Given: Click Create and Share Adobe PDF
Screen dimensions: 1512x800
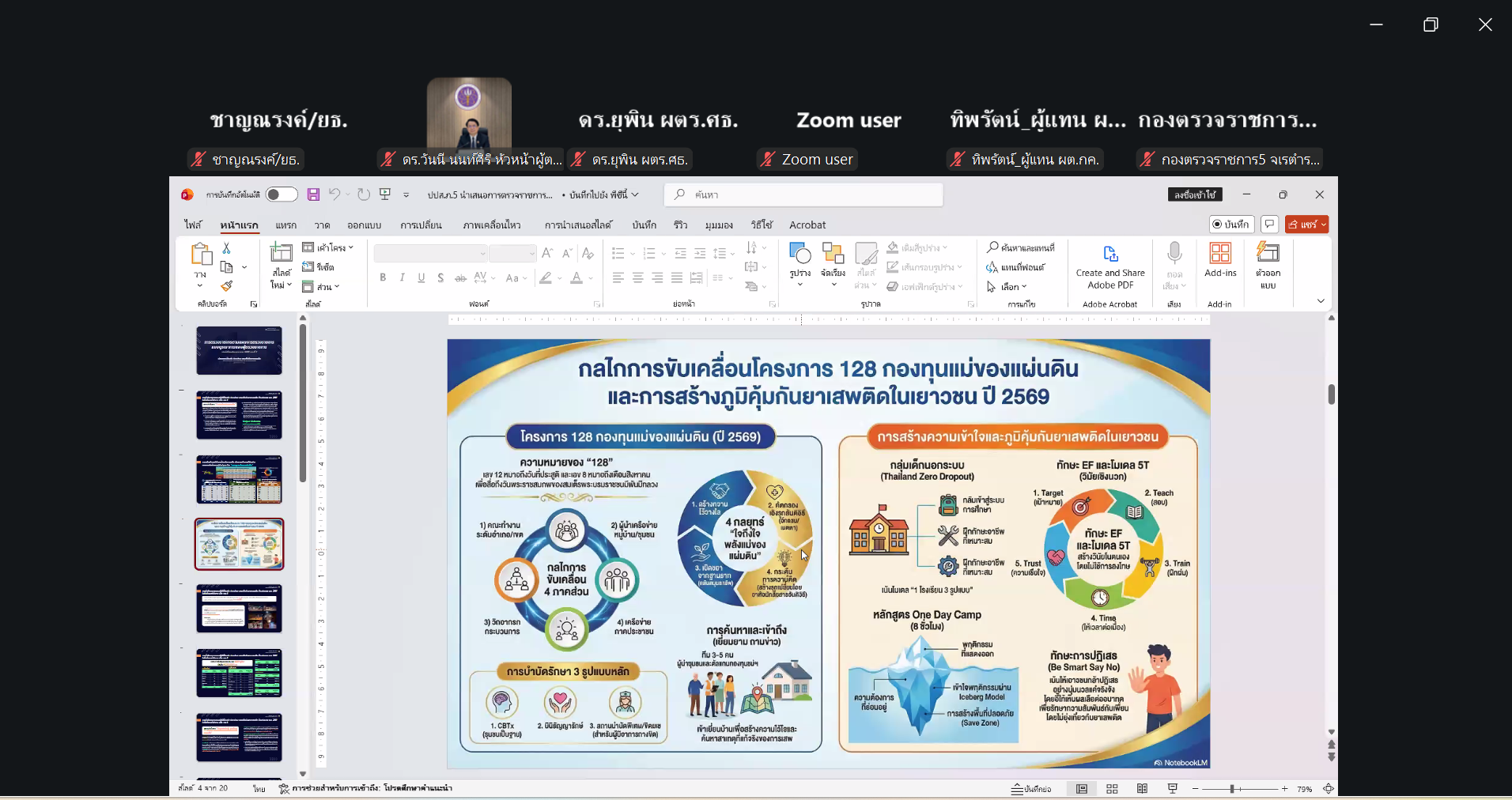Looking at the screenshot, I should pos(1110,265).
